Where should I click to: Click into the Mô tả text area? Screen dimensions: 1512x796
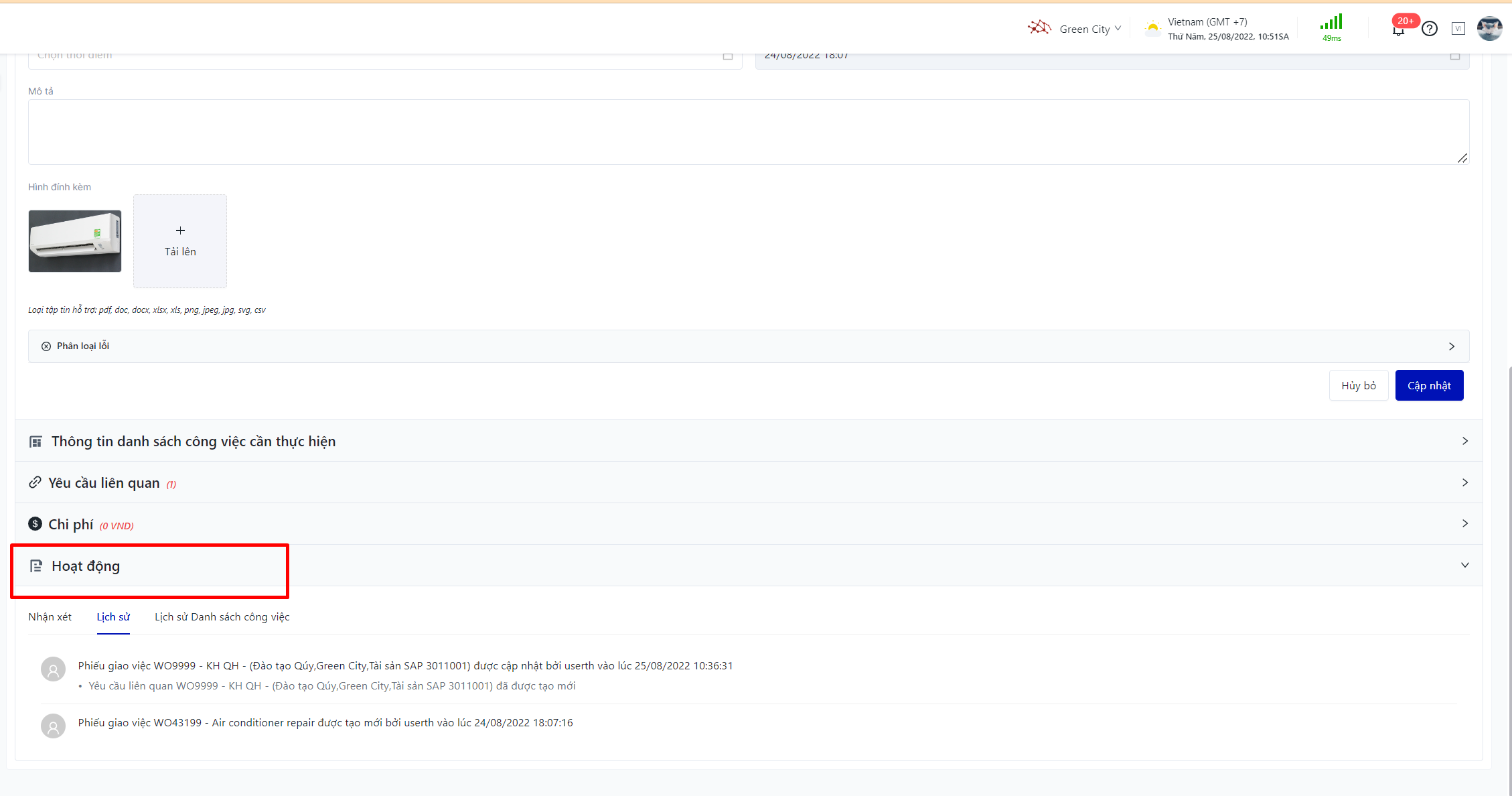748,132
